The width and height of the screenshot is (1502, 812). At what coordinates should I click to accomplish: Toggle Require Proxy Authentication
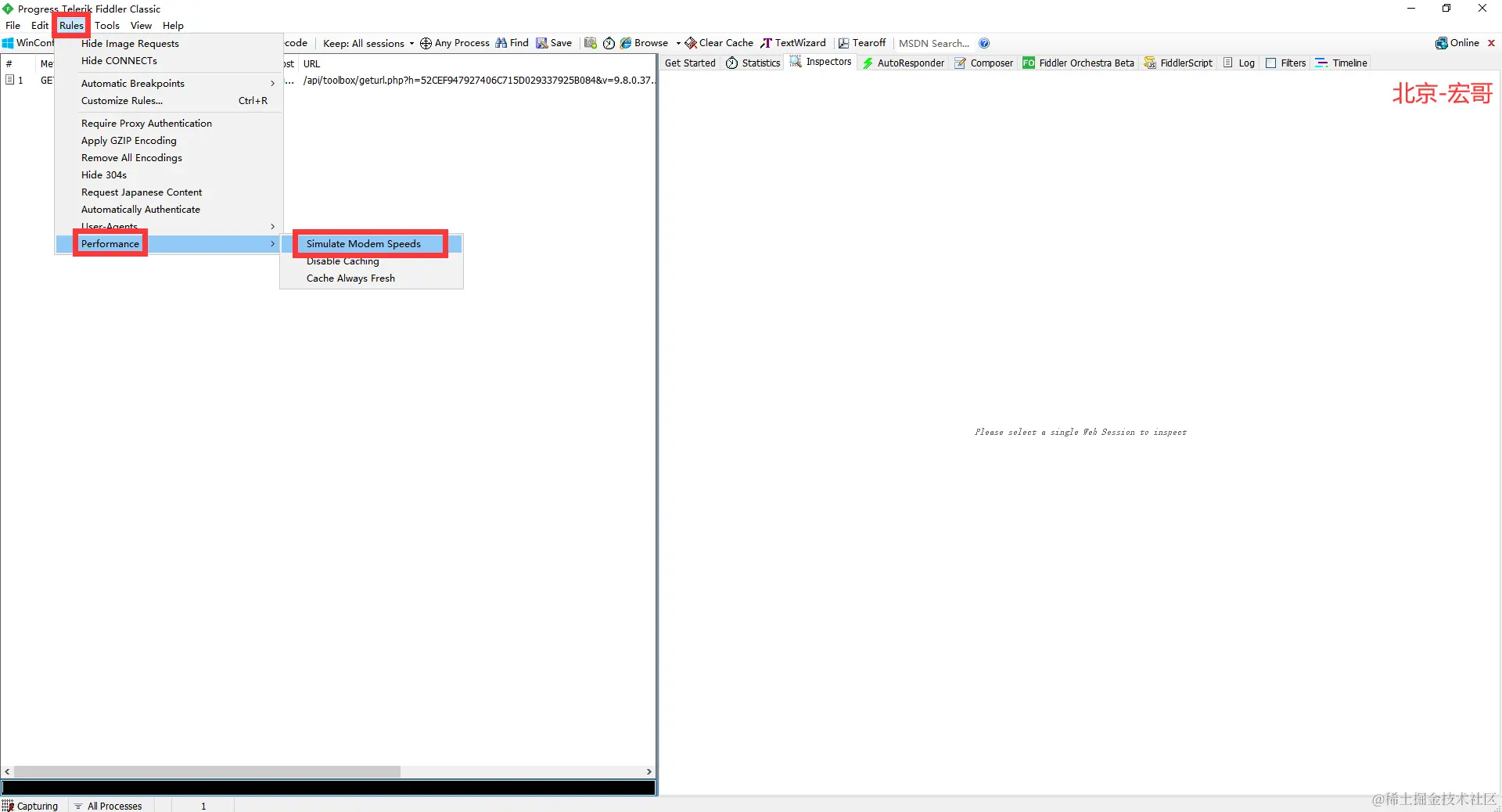pyautogui.click(x=169, y=123)
